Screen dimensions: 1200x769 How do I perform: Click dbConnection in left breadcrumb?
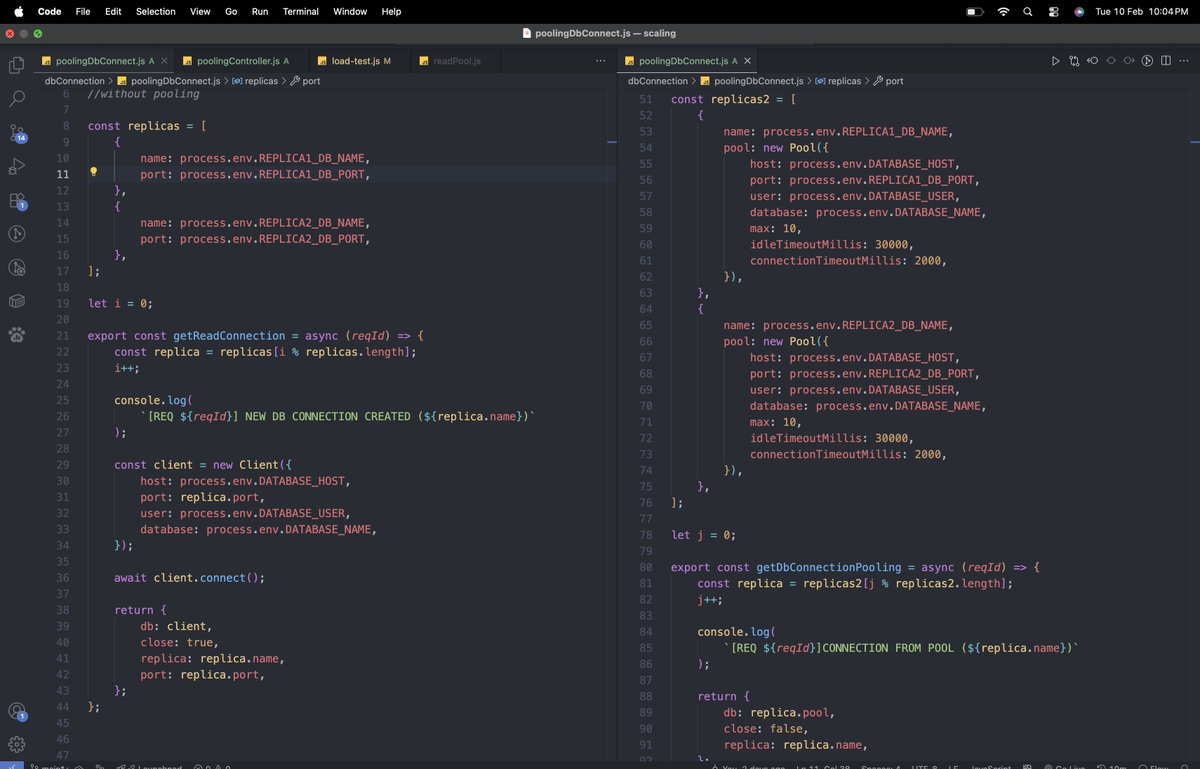coord(74,81)
